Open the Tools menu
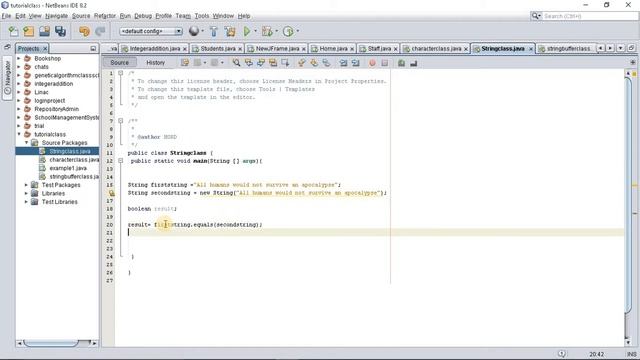 coord(202,16)
